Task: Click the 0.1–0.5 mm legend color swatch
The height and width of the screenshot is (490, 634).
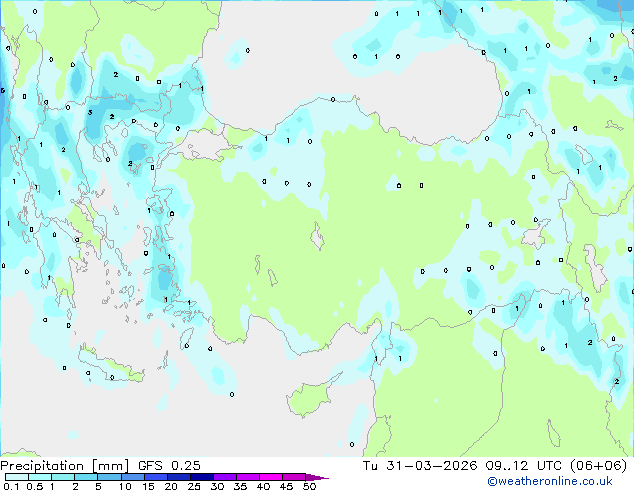Action: 17,477
